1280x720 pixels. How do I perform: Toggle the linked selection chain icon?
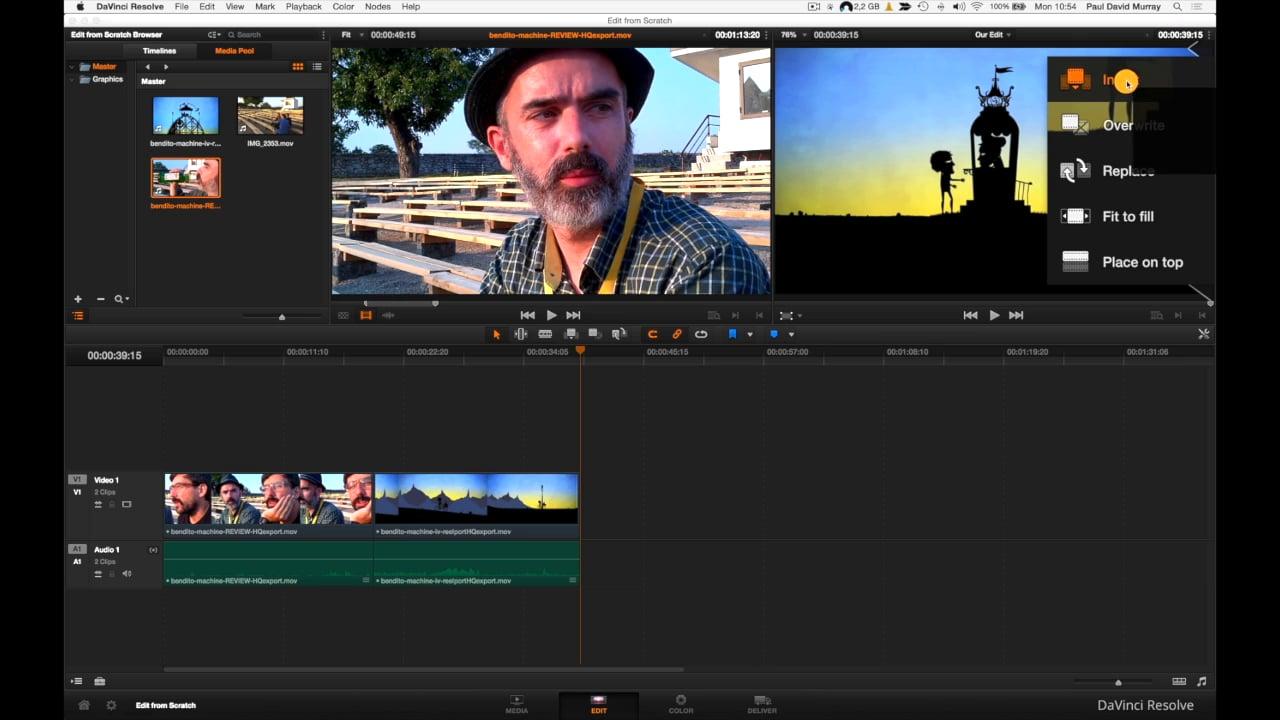point(677,334)
